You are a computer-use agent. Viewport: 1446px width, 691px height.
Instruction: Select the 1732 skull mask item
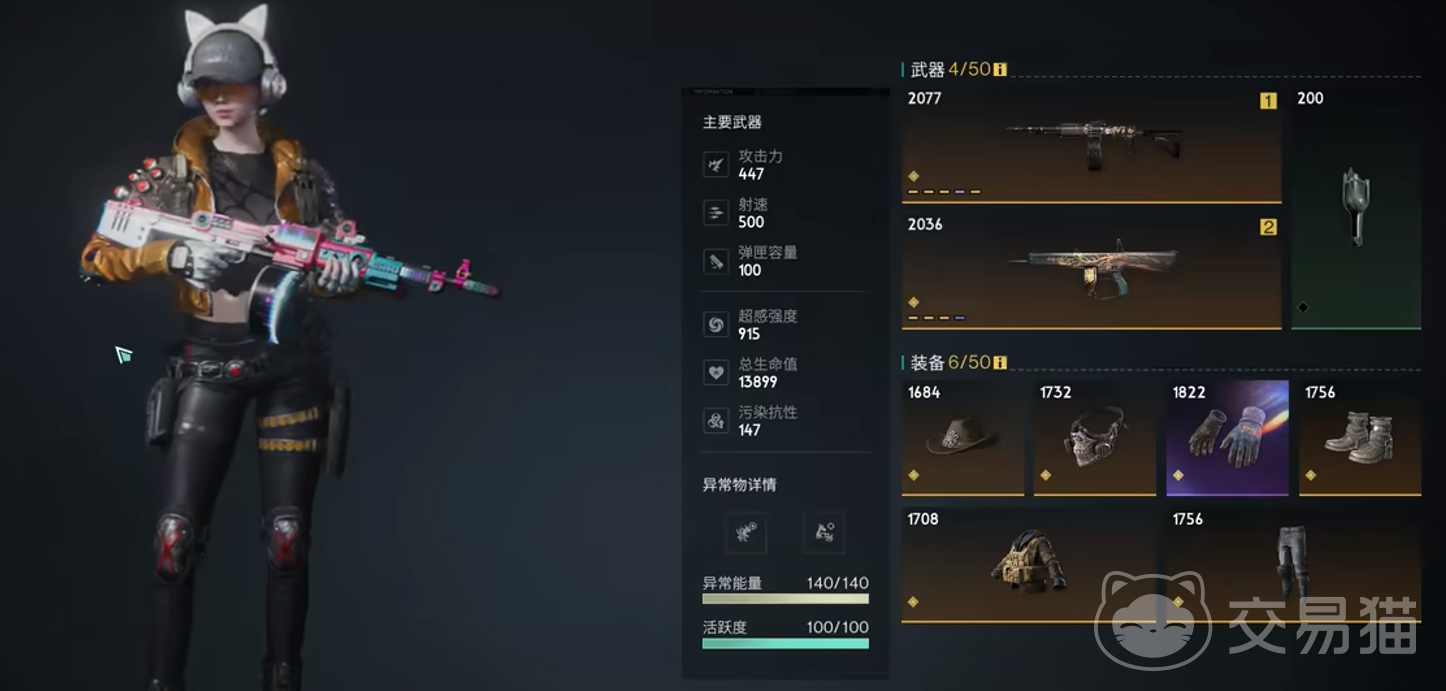[1095, 438]
